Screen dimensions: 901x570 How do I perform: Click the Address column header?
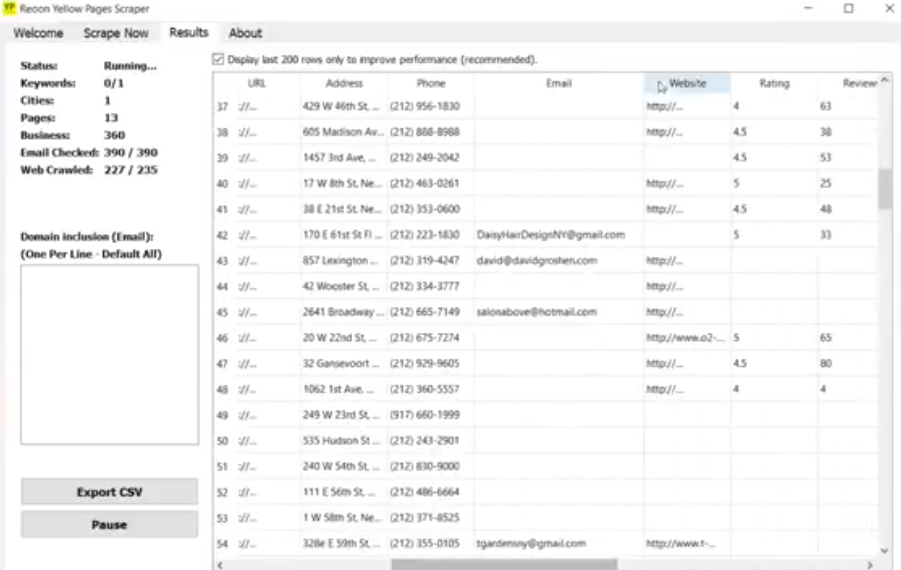pyautogui.click(x=344, y=84)
